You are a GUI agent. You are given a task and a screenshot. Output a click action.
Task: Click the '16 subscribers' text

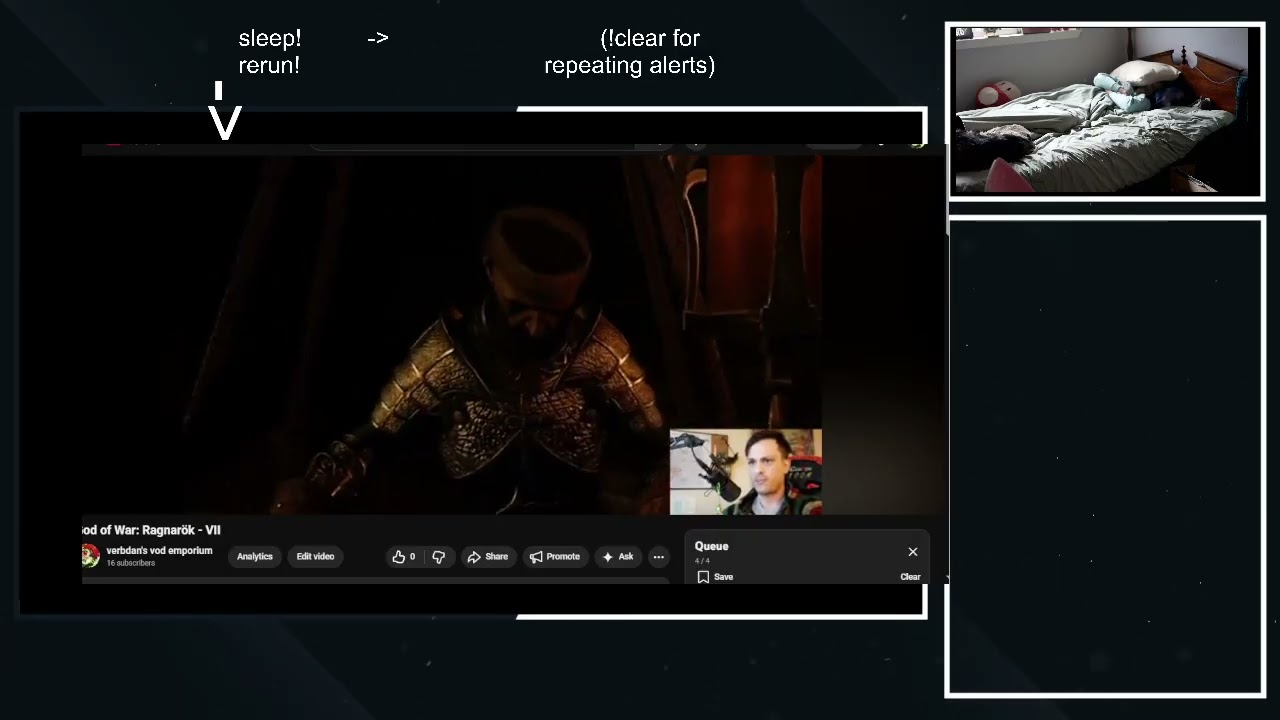coord(131,563)
